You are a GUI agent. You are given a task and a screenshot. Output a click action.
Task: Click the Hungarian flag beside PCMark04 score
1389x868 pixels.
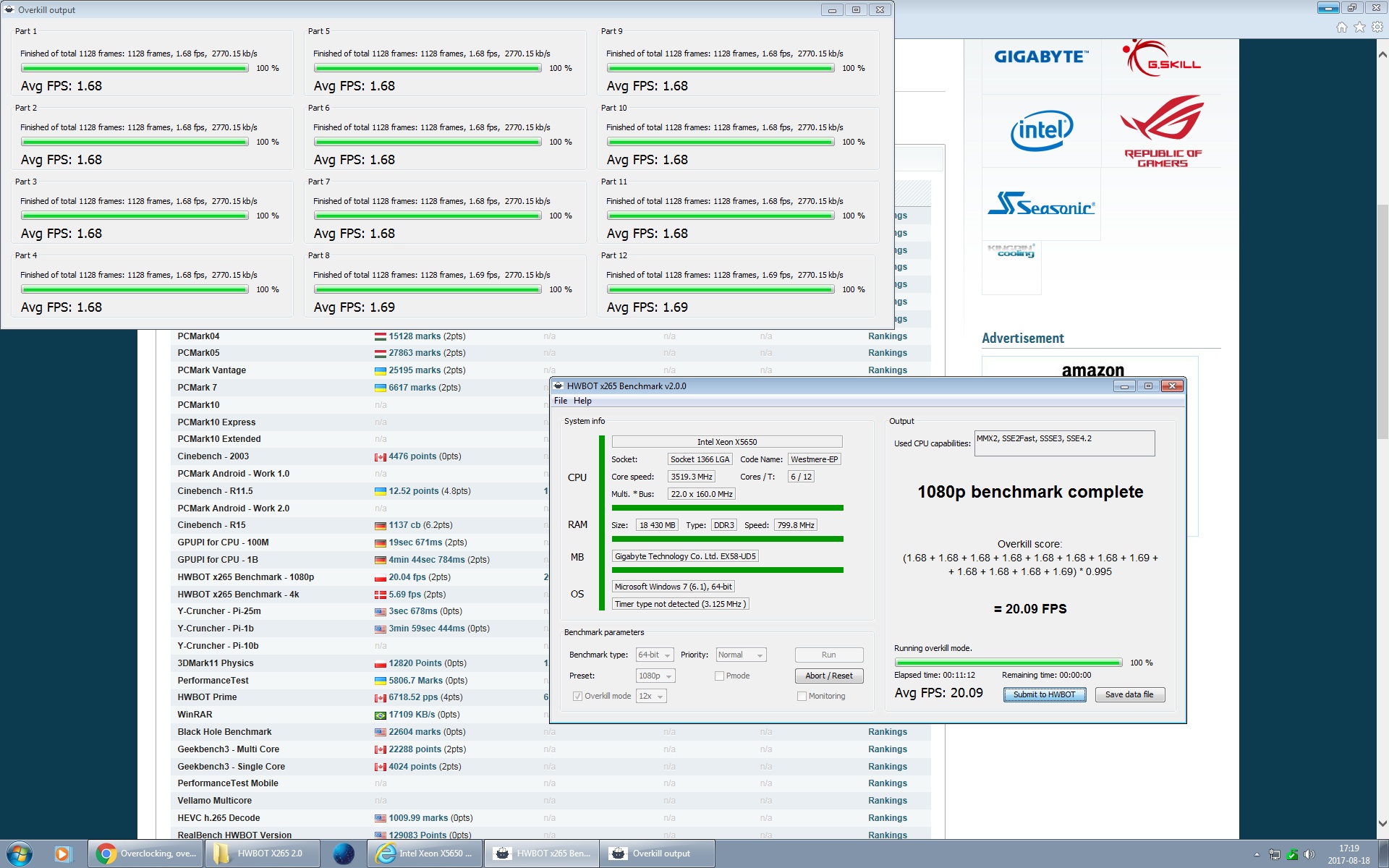[380, 336]
